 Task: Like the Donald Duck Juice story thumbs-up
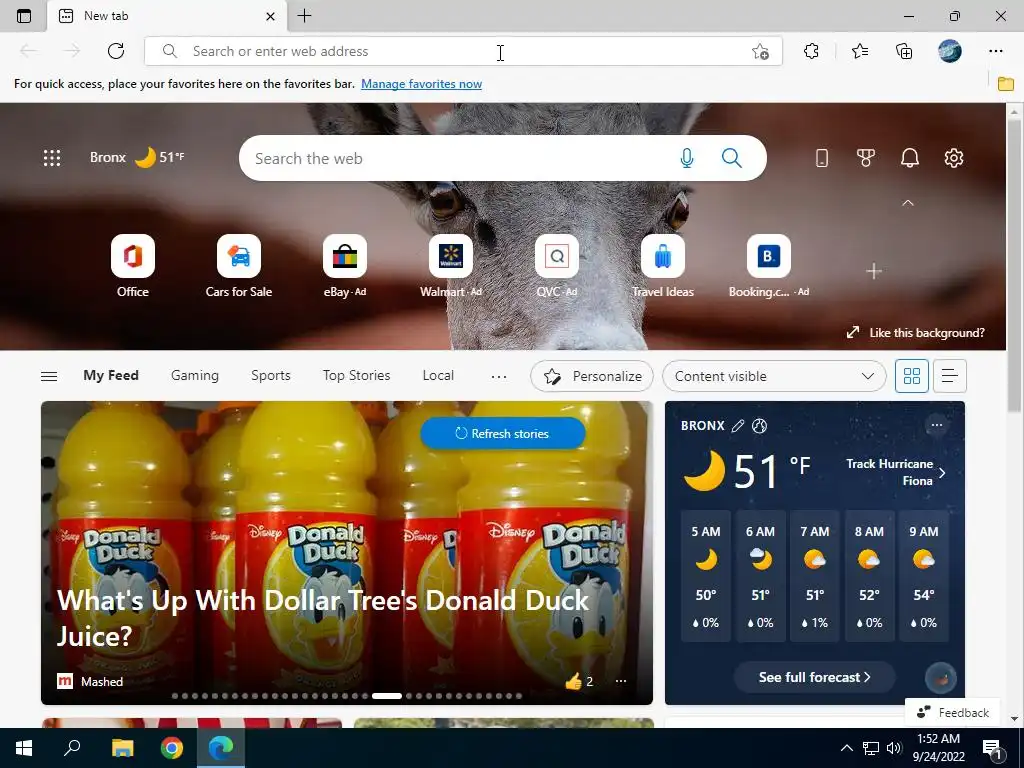coord(573,681)
